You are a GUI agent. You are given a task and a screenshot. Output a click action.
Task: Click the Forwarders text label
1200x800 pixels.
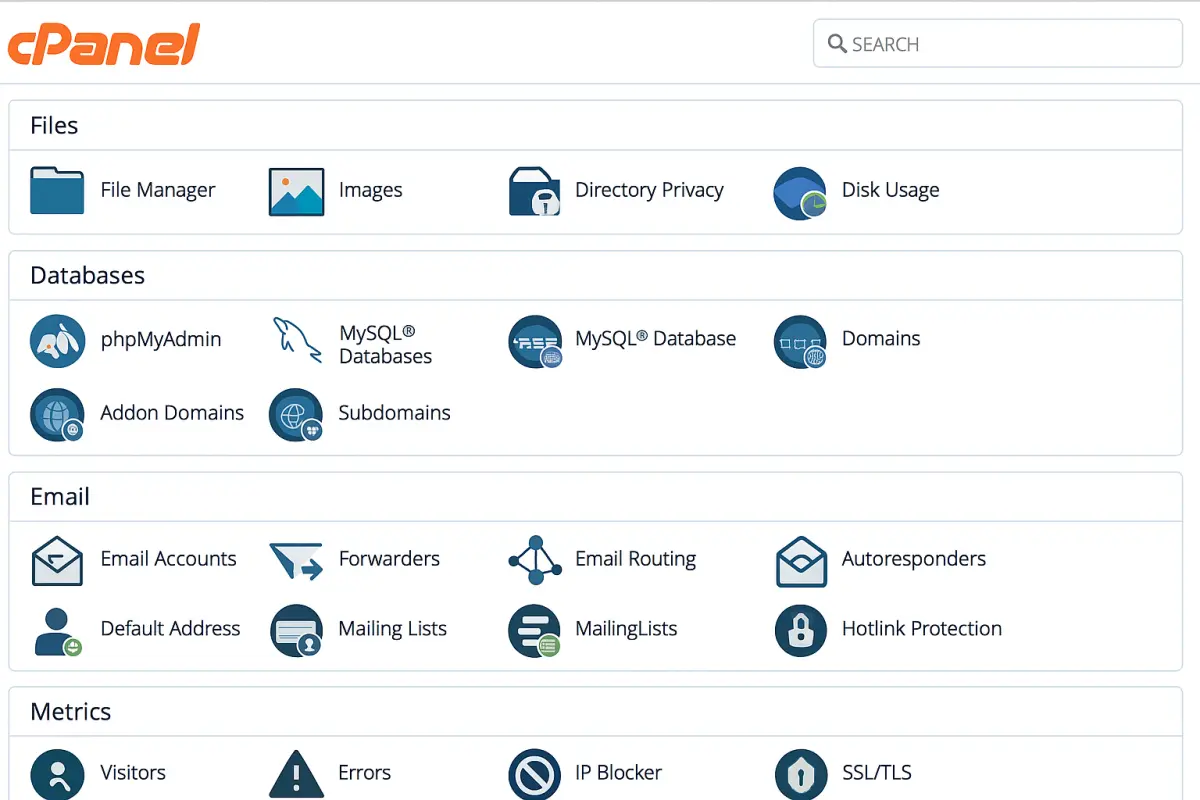click(389, 559)
